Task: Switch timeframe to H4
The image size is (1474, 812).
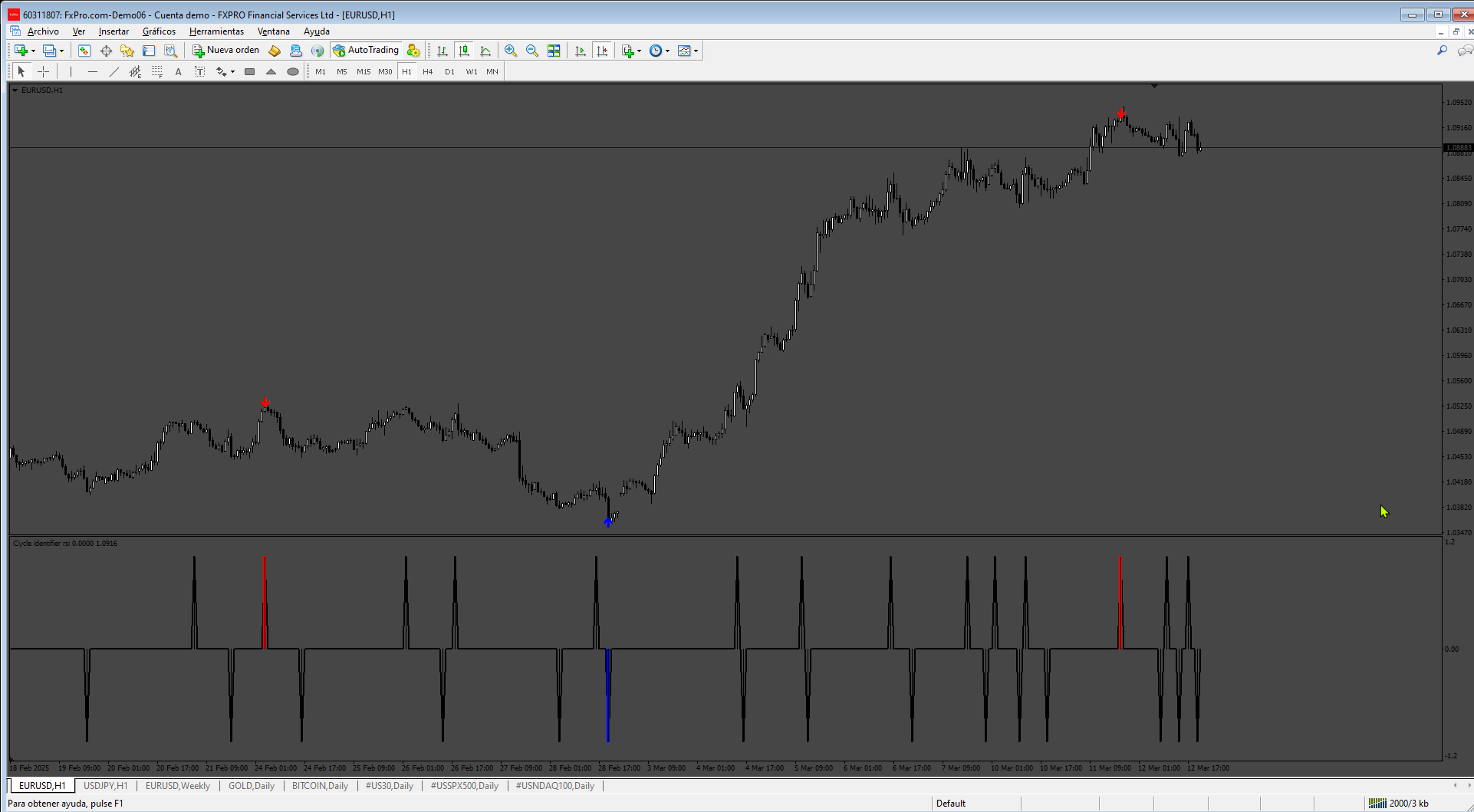Action: point(428,71)
